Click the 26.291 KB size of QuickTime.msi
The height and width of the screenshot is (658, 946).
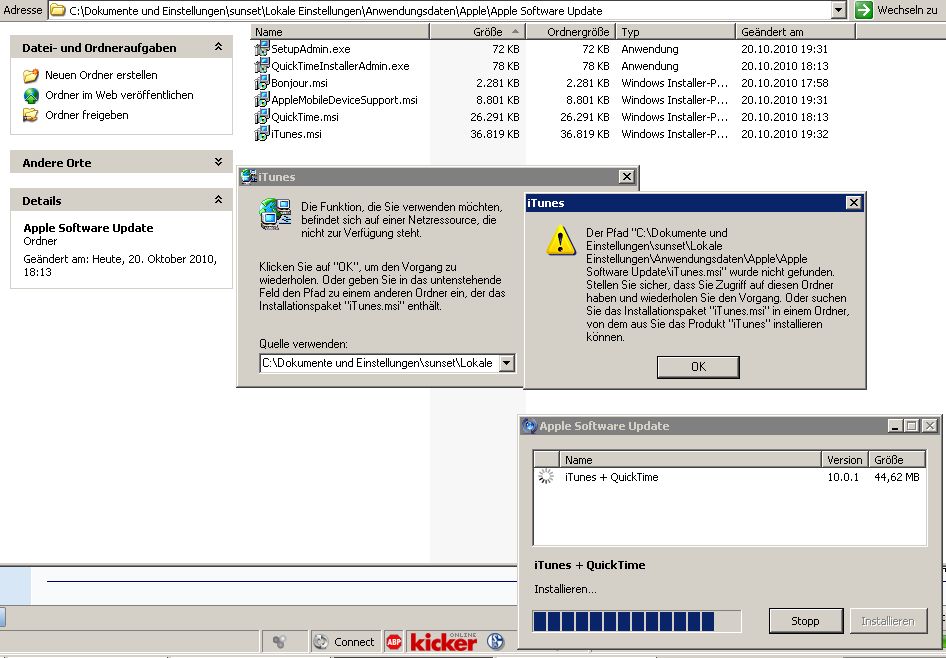495,117
